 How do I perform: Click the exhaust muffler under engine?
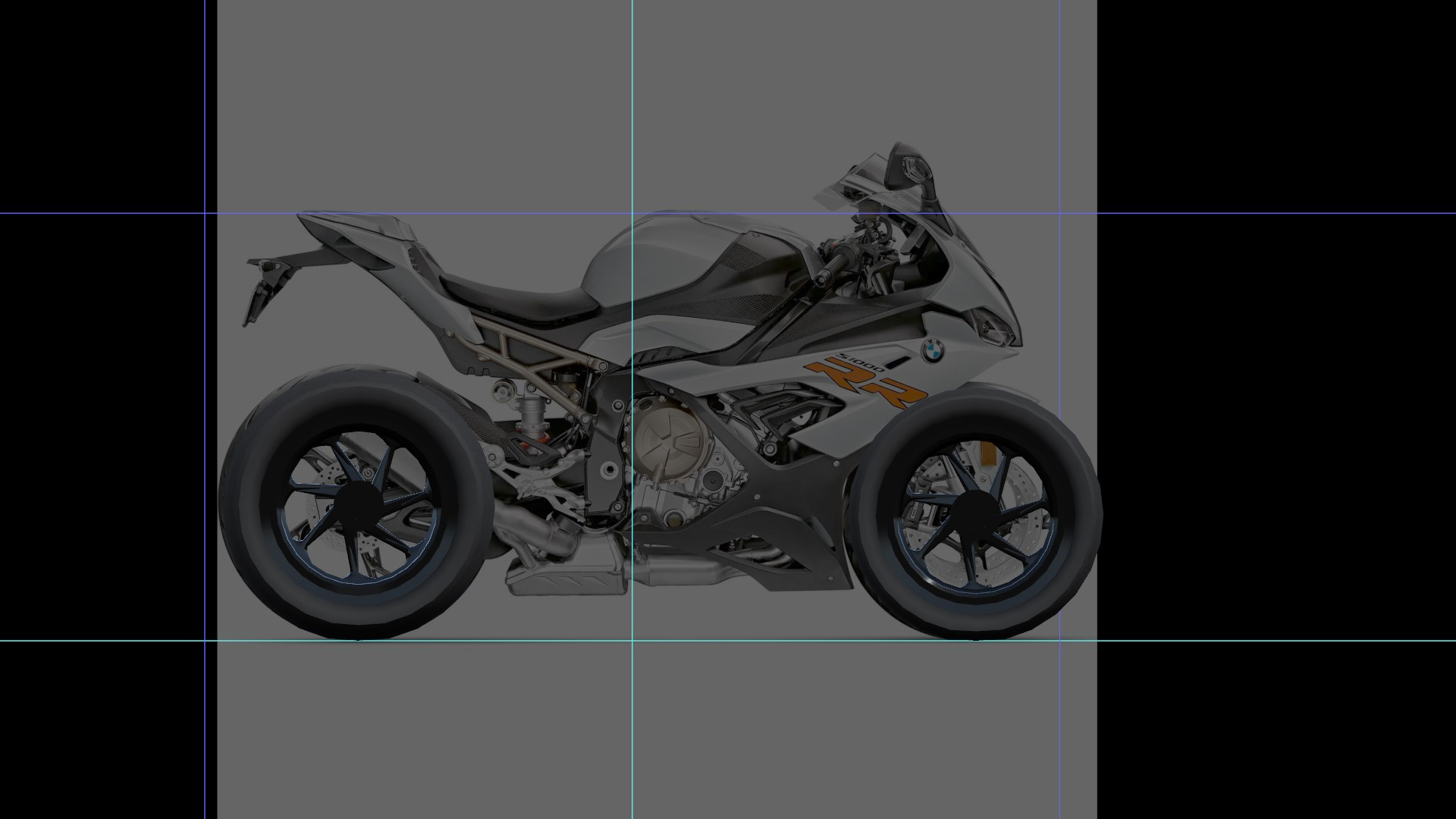(x=565, y=580)
